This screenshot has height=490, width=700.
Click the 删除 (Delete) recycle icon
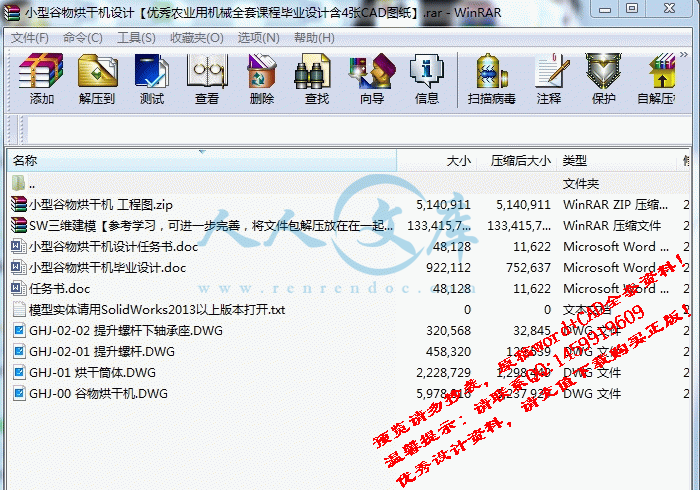click(x=262, y=71)
